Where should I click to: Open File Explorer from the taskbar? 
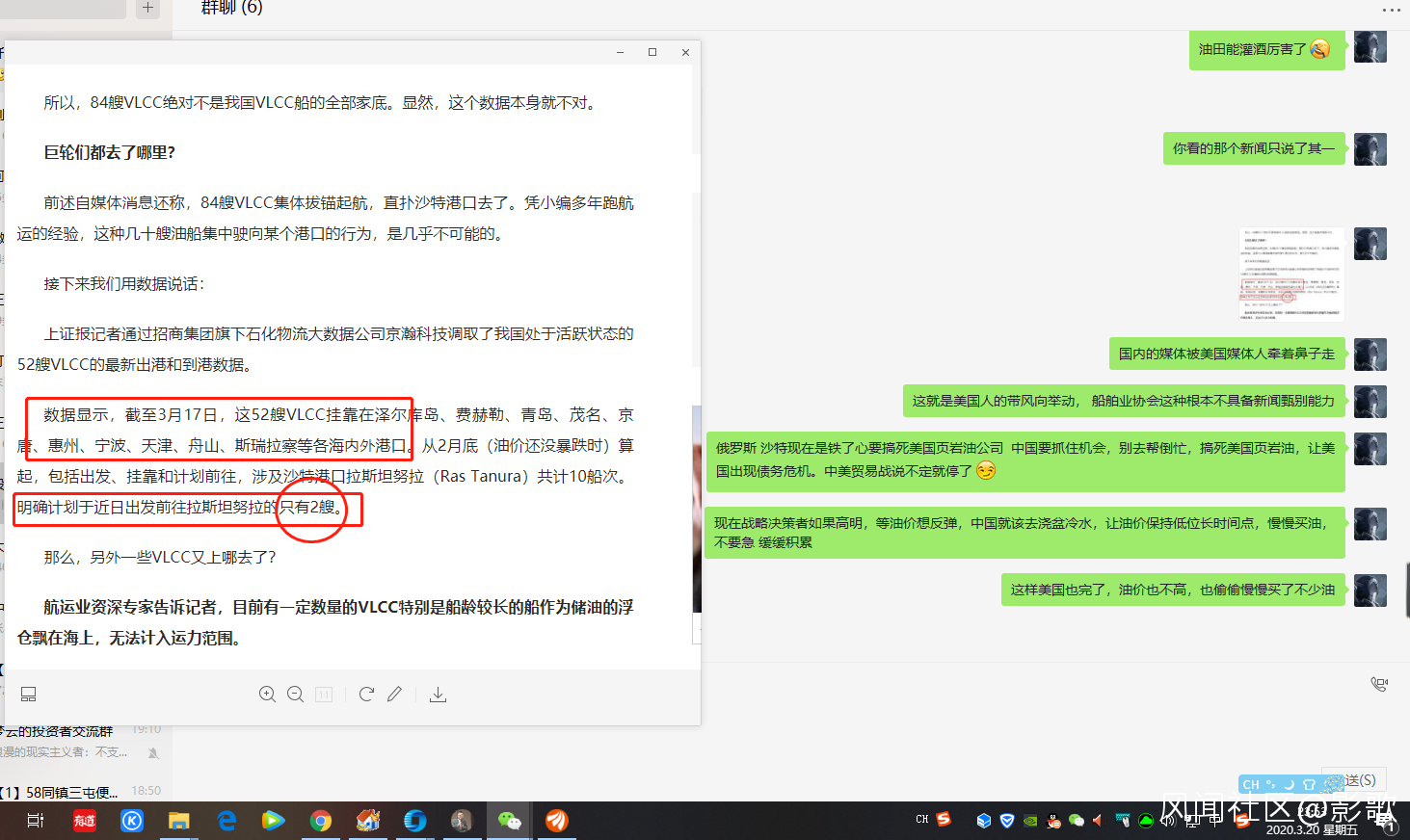(178, 821)
